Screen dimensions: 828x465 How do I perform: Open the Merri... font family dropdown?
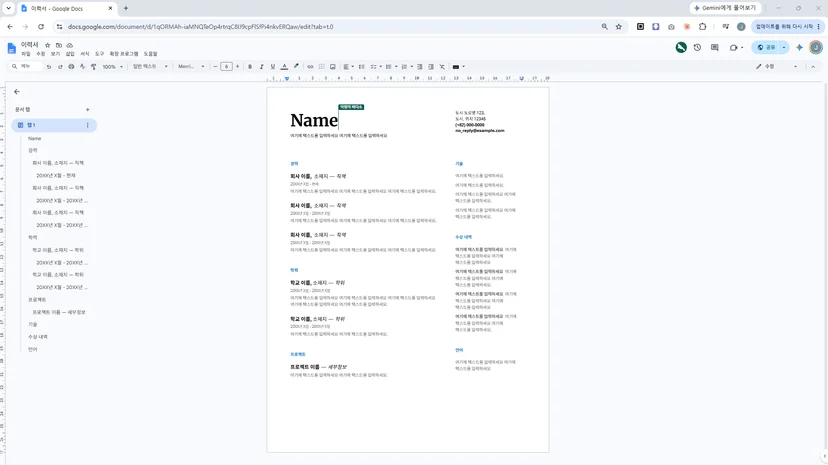coord(191,67)
